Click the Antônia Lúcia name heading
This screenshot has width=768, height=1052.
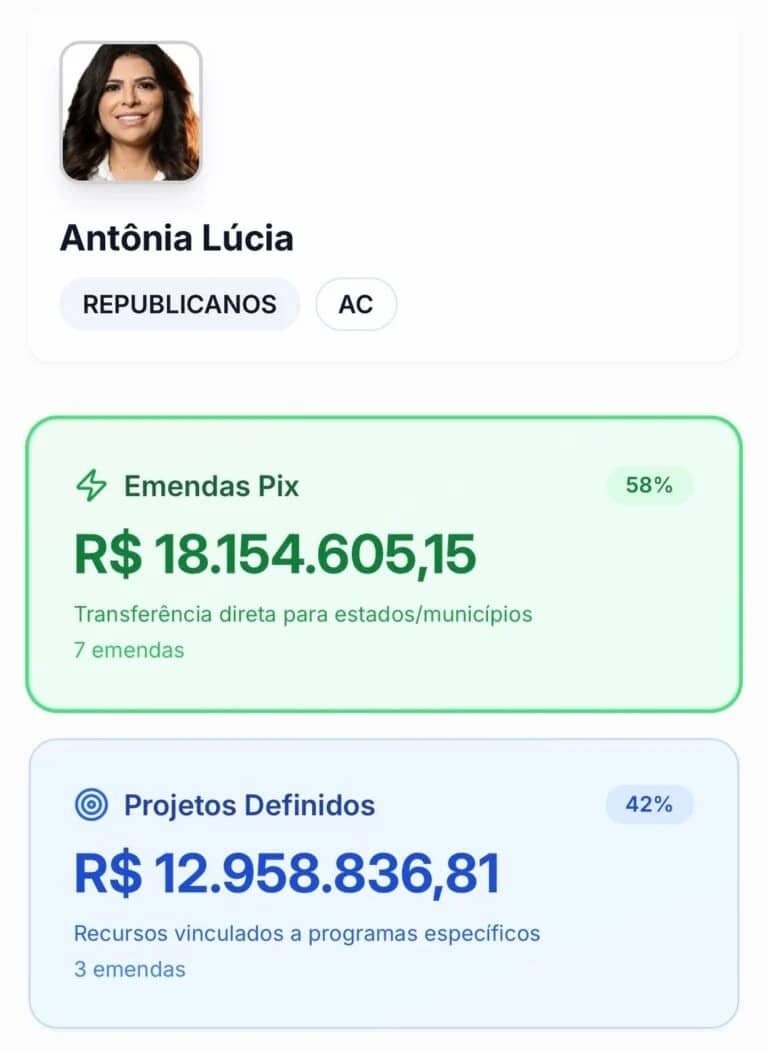(x=176, y=239)
